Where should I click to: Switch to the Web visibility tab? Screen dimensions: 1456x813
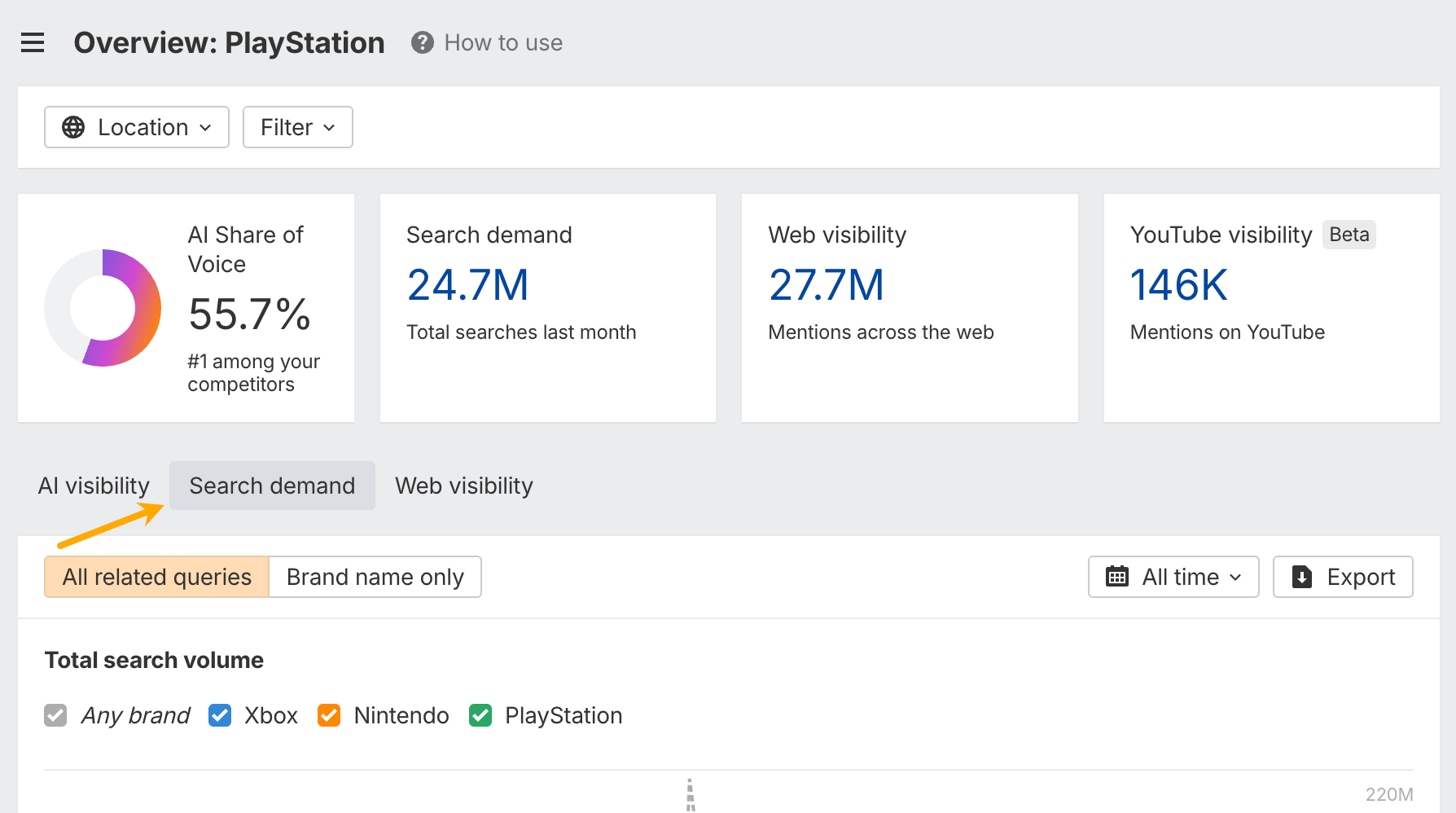tap(463, 486)
